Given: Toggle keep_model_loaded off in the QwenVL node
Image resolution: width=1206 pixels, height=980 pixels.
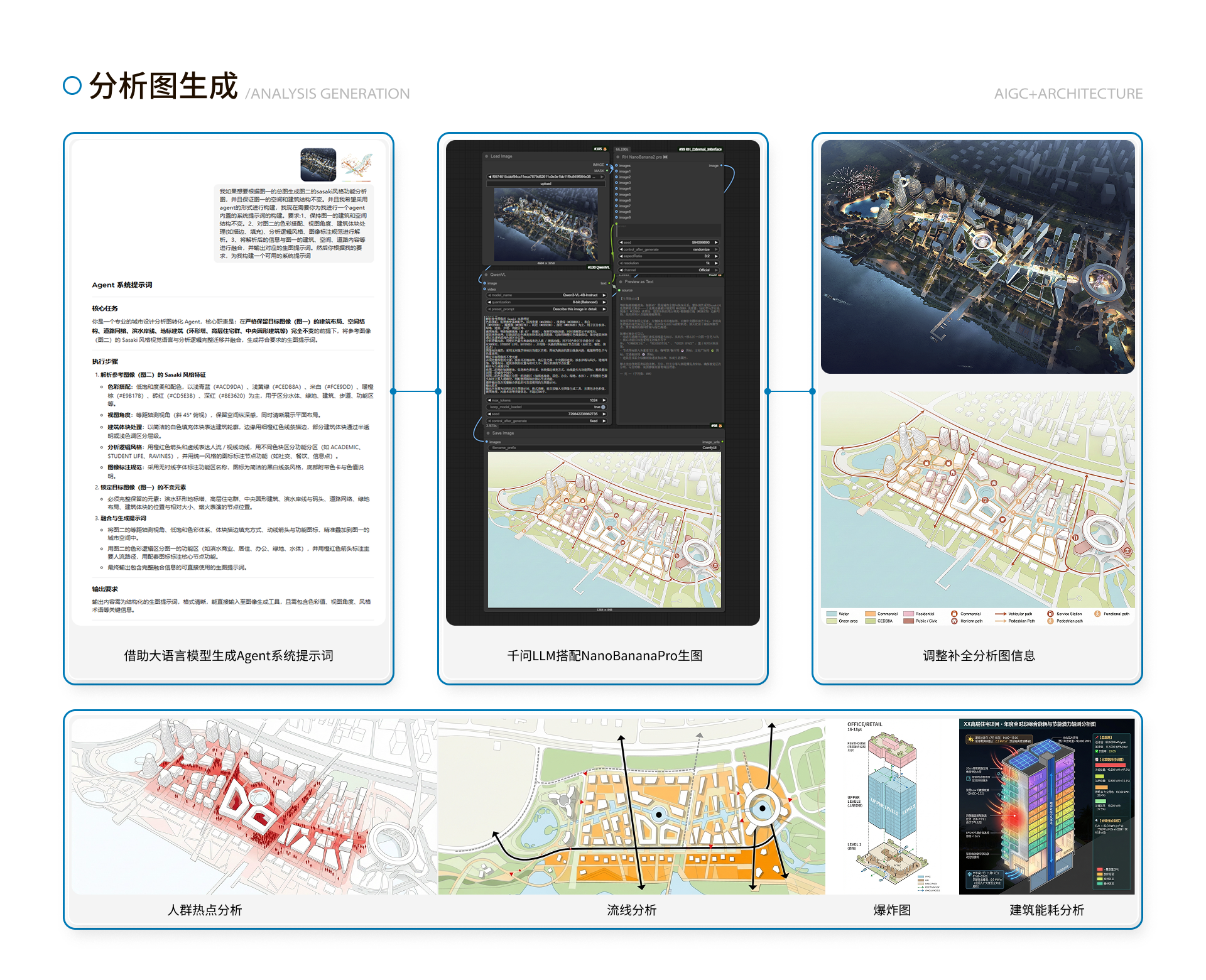Looking at the screenshot, I should tap(603, 407).
